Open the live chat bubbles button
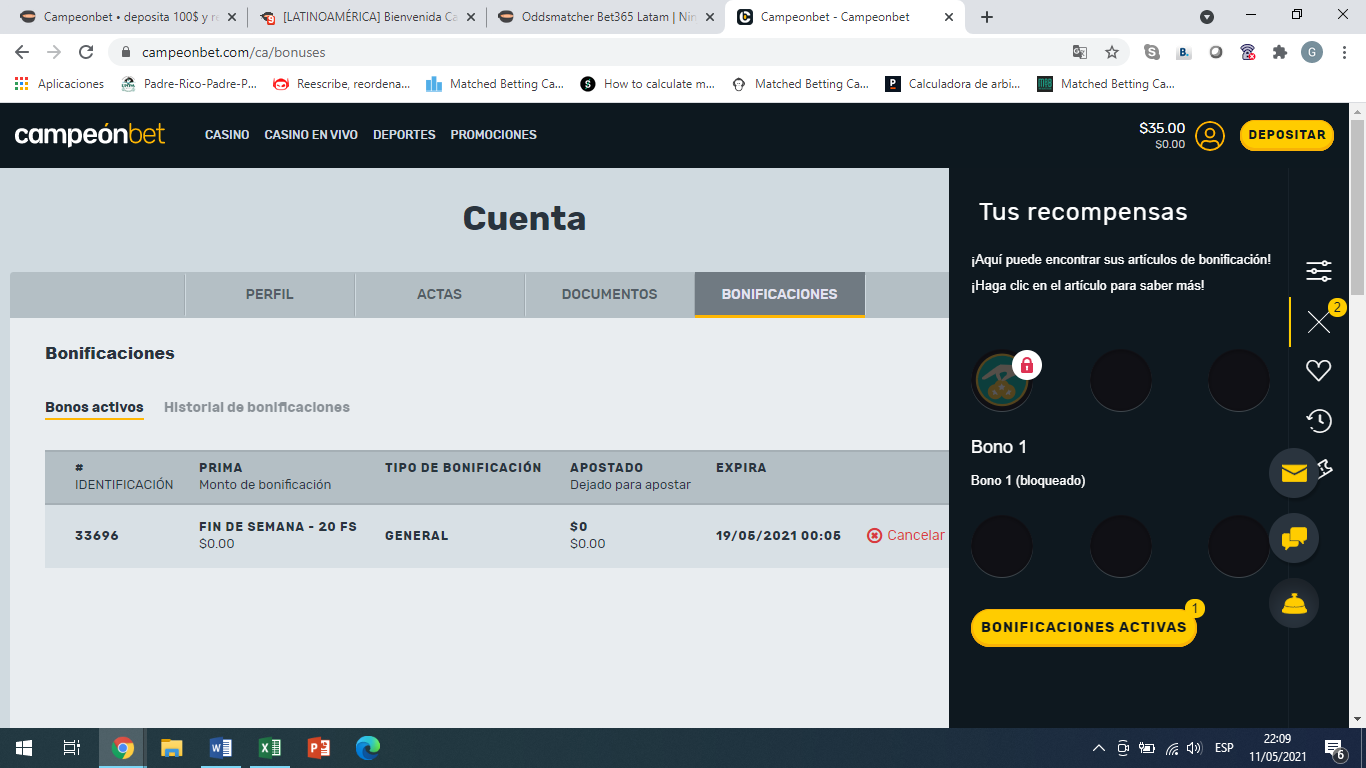 click(x=1294, y=538)
